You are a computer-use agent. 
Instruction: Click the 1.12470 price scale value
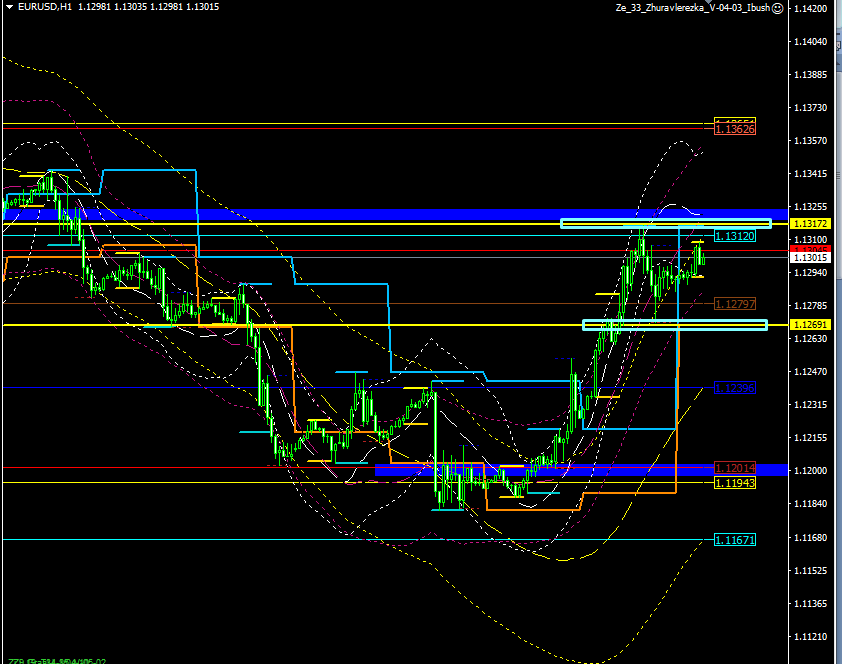[x=810, y=371]
